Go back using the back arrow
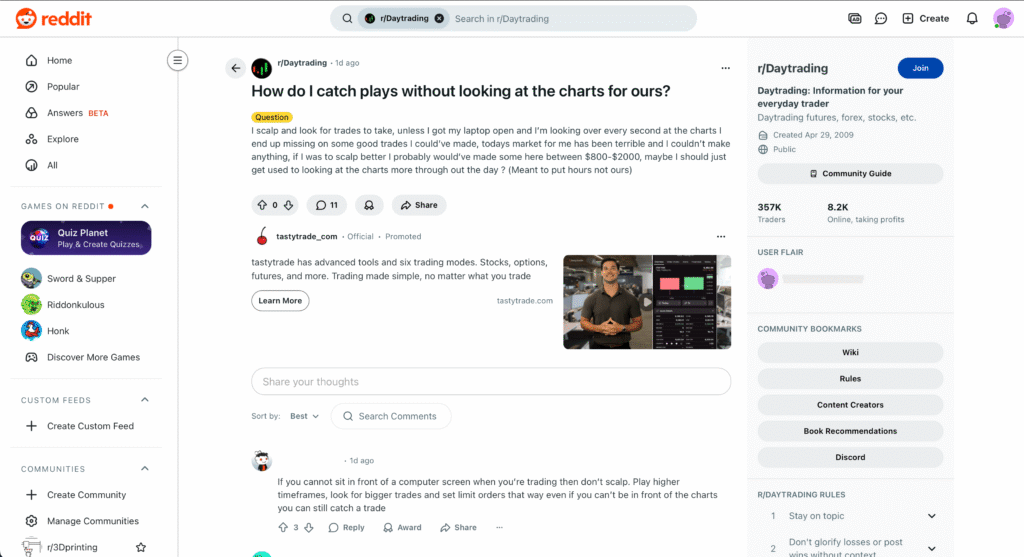This screenshot has width=1024, height=557. pos(236,68)
